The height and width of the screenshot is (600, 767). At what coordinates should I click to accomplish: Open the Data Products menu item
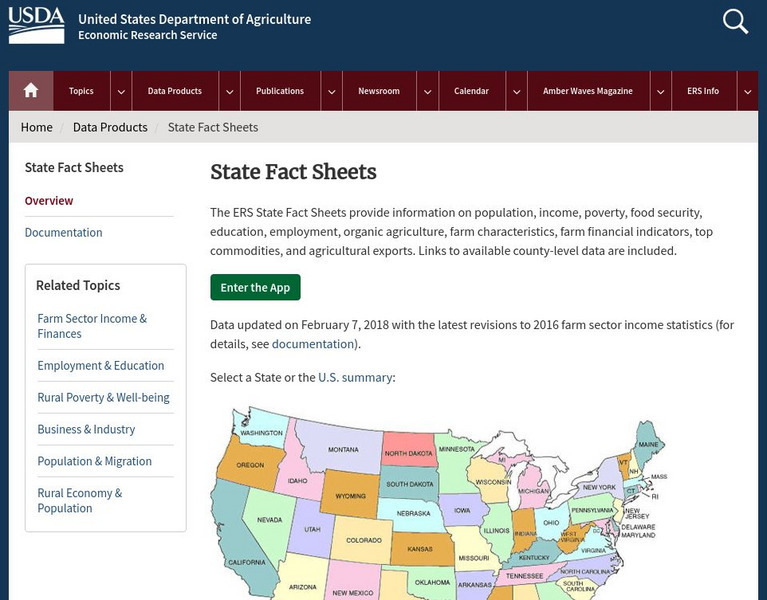[x=175, y=91]
